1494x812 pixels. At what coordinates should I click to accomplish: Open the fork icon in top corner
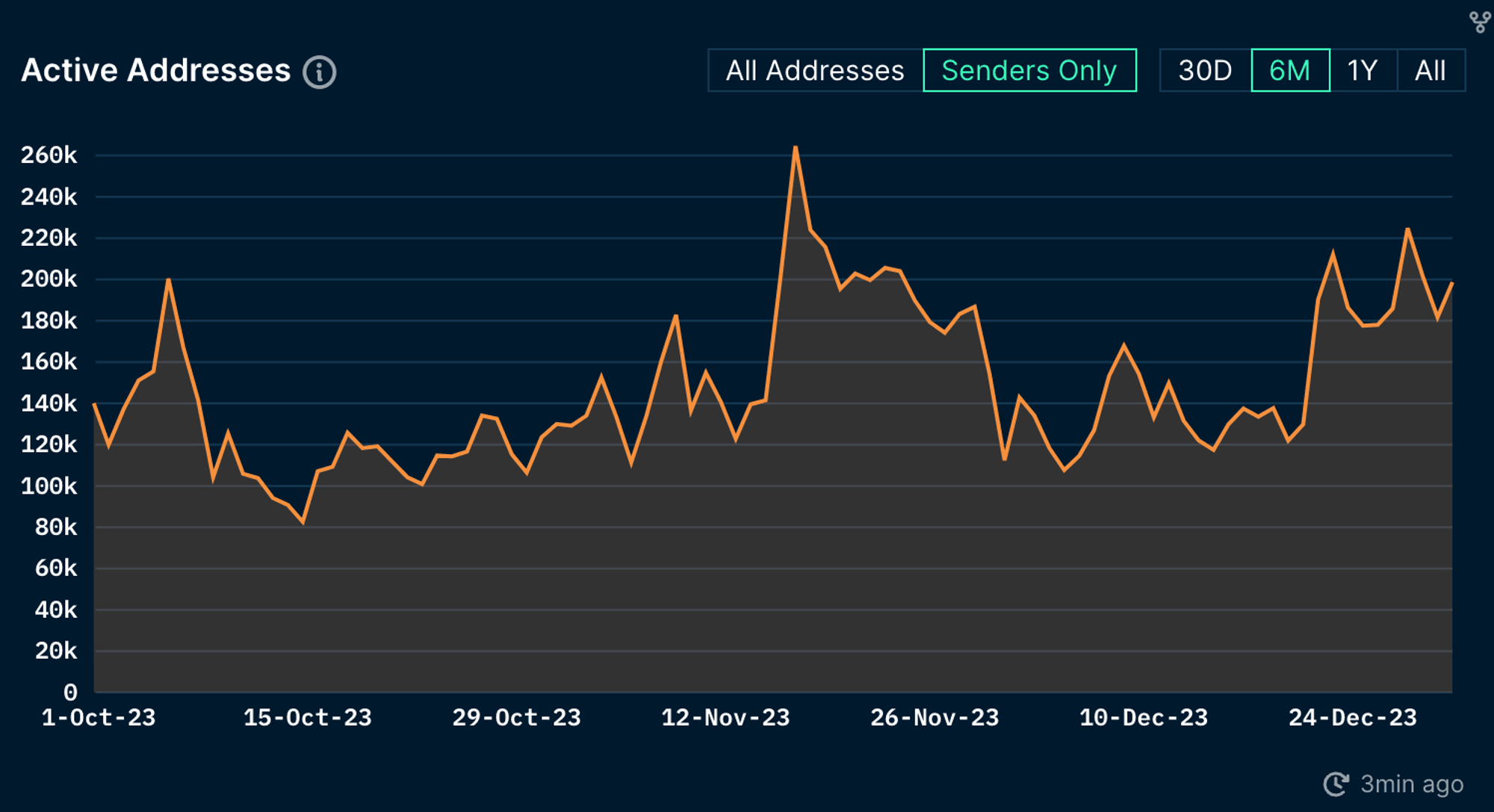pyautogui.click(x=1480, y=22)
